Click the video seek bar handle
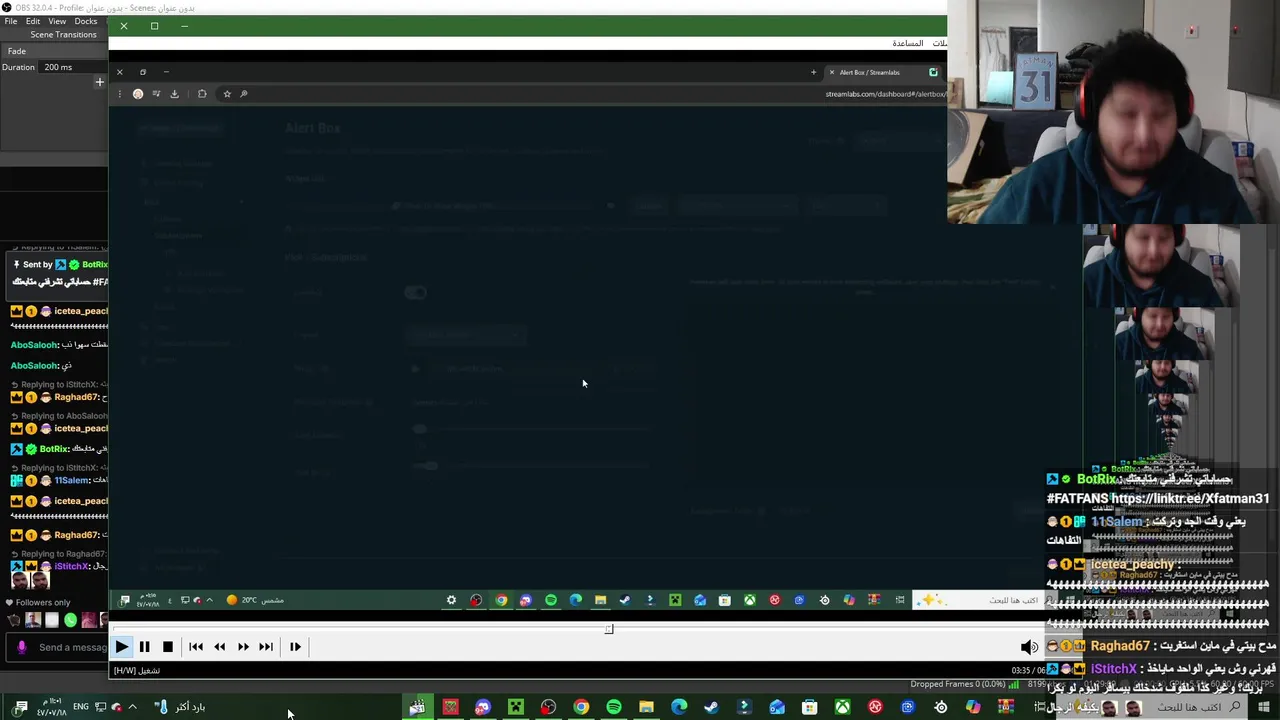 pyautogui.click(x=609, y=629)
